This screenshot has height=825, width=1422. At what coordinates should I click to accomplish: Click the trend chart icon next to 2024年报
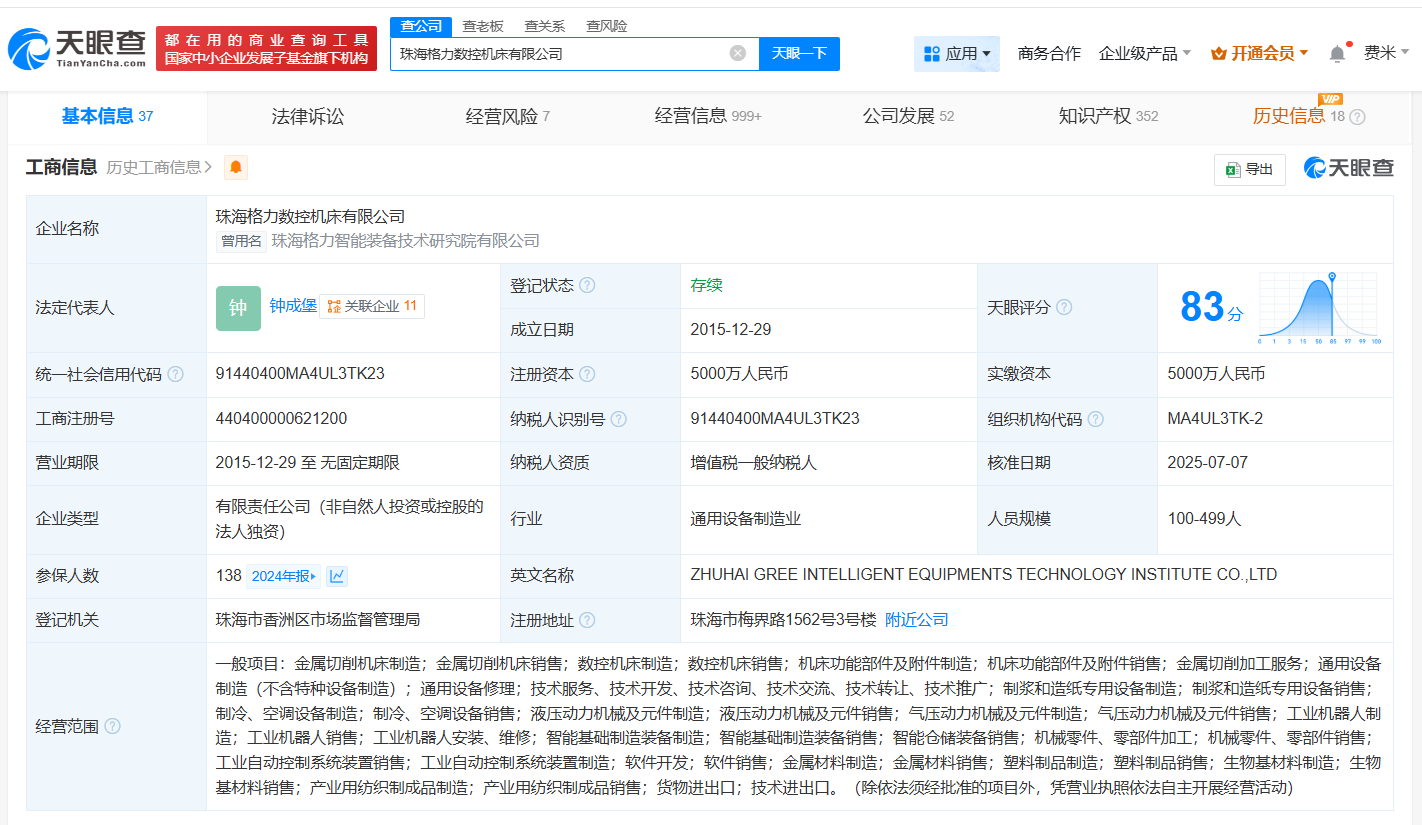pos(337,576)
